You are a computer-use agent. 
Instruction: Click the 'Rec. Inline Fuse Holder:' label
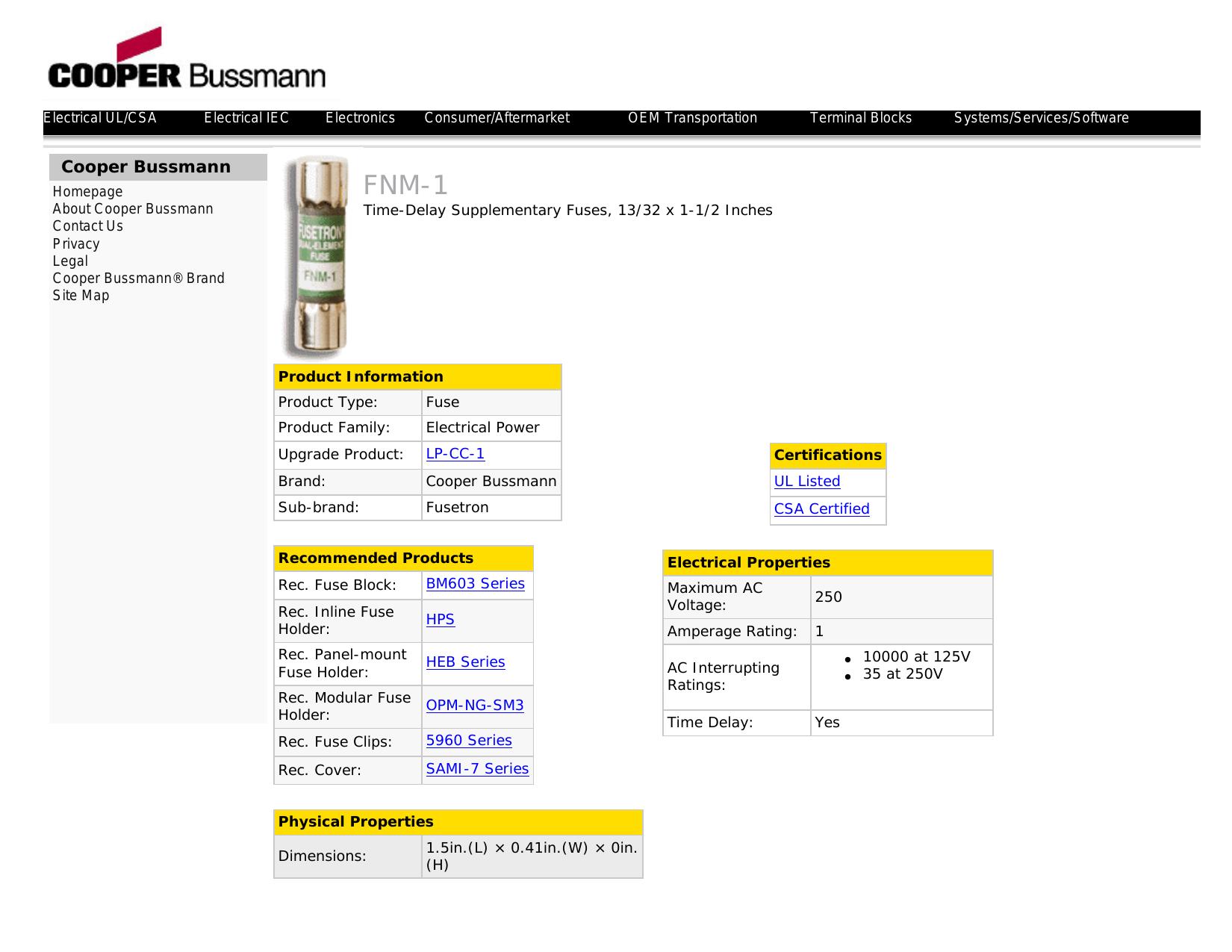point(336,620)
